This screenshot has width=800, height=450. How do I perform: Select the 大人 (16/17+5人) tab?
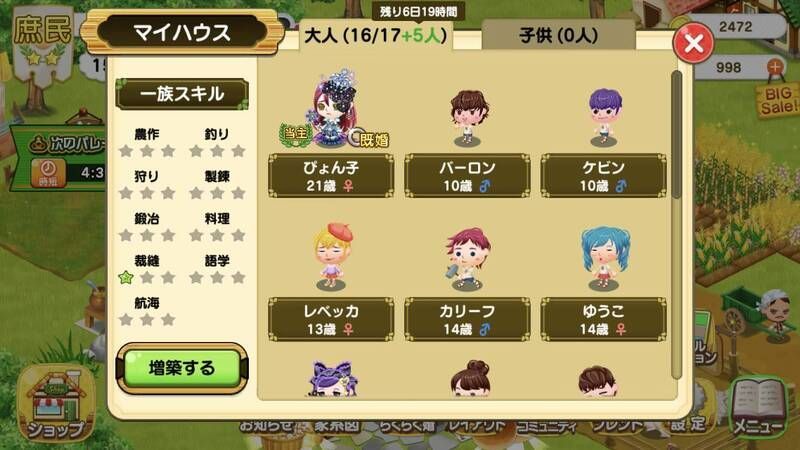click(376, 35)
